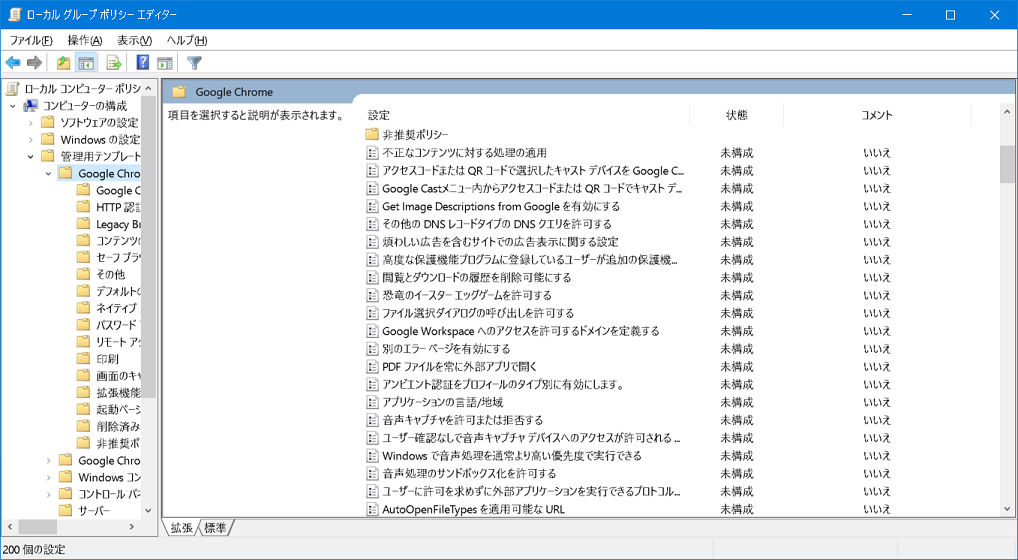Toggle the Show/Hide console tree icon
Screen dimensions: 1018x560
click(x=86, y=63)
